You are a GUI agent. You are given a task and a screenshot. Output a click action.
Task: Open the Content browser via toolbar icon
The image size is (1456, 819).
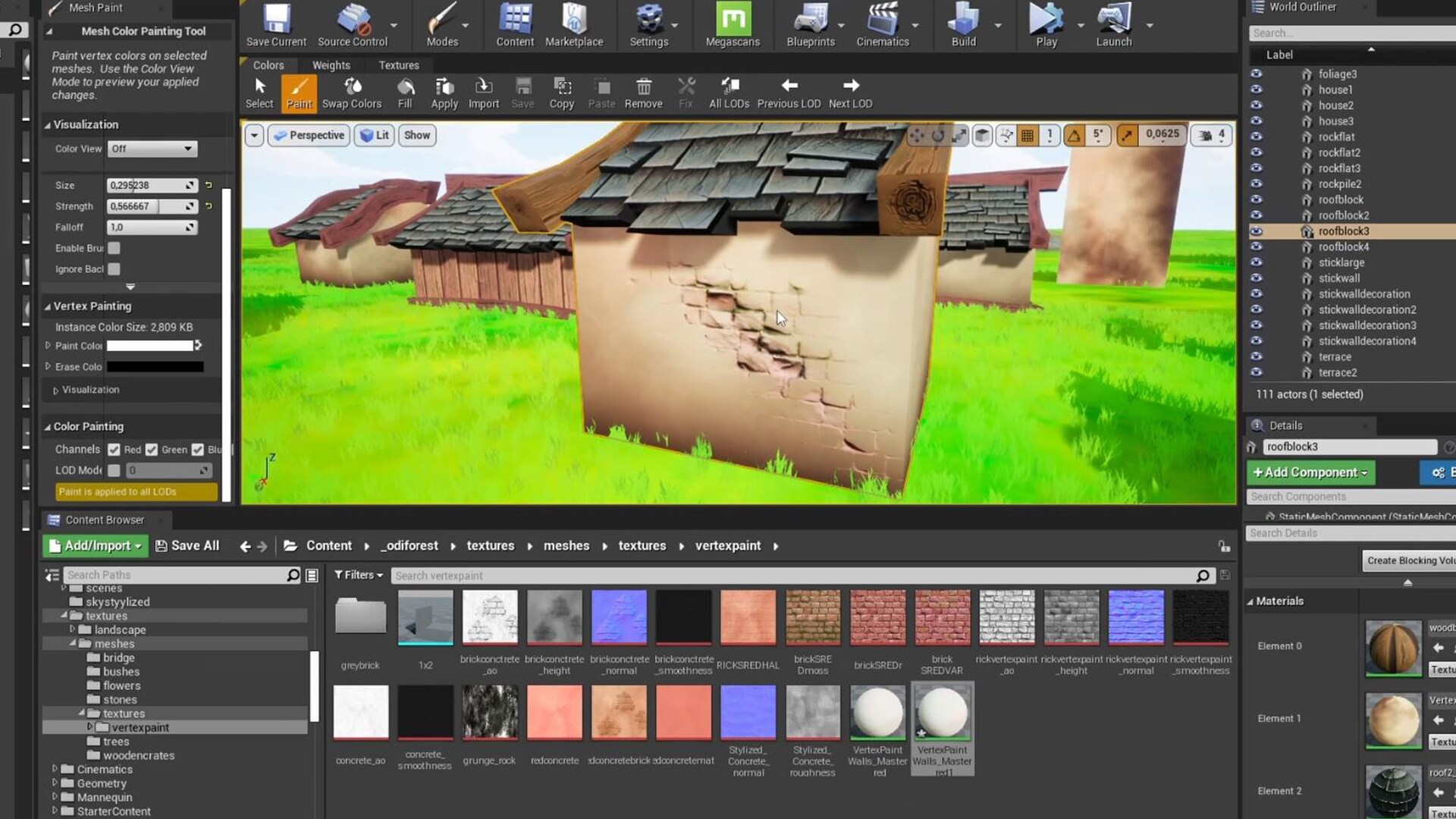515,23
